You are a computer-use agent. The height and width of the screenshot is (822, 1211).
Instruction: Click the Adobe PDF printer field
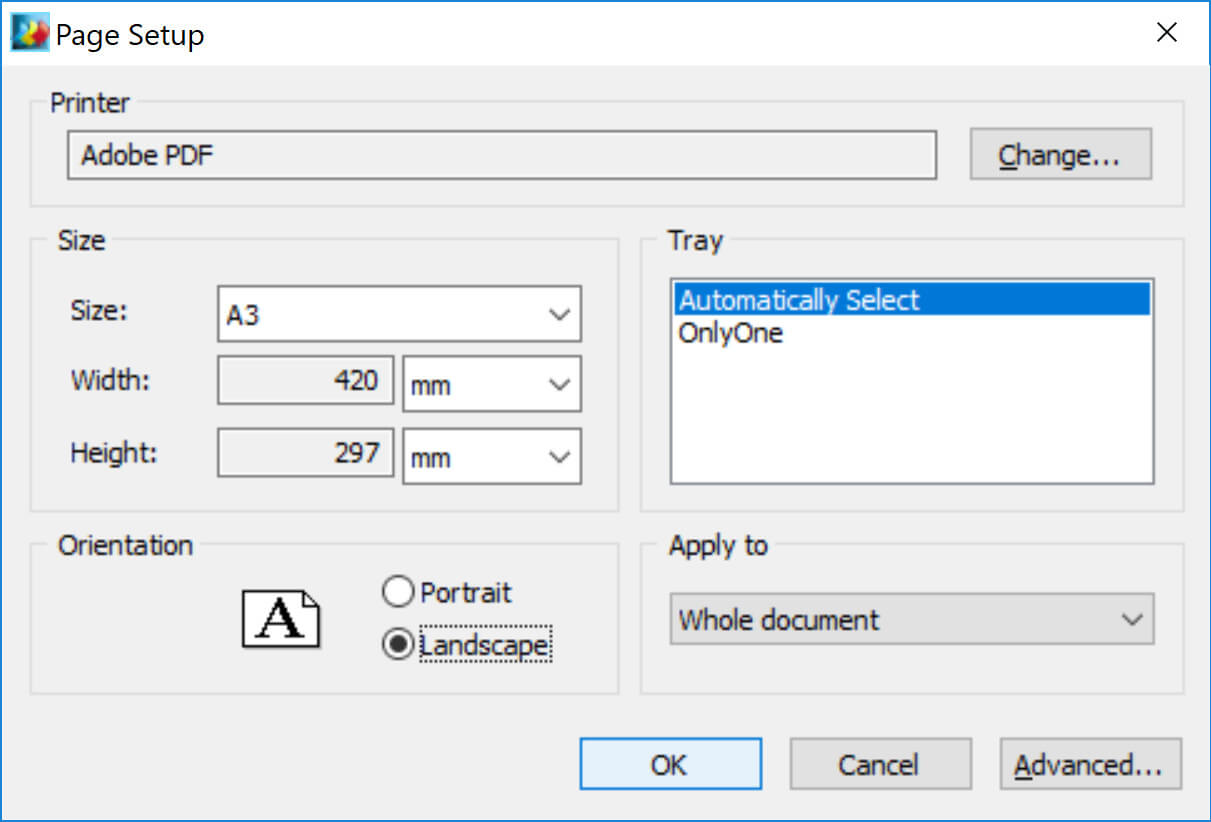click(x=500, y=155)
